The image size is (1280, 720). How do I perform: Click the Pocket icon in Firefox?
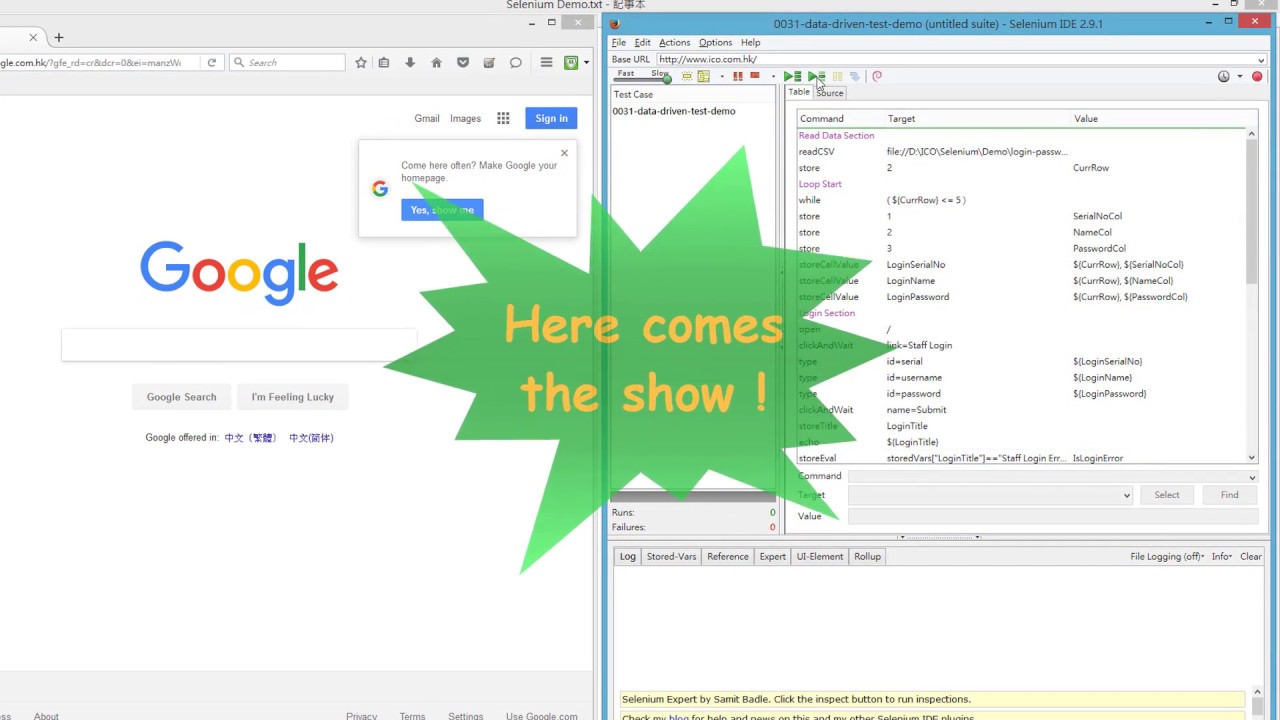462,62
